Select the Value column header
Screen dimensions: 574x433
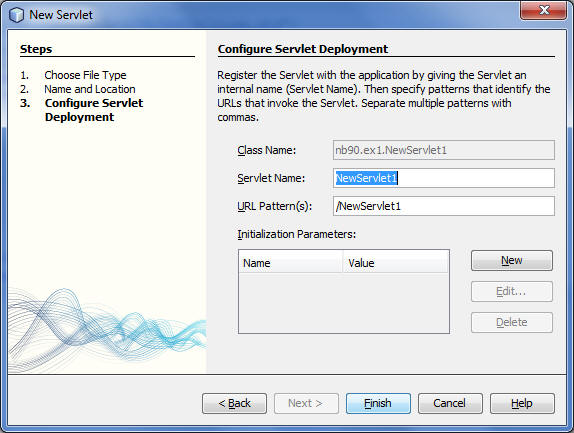tap(395, 263)
